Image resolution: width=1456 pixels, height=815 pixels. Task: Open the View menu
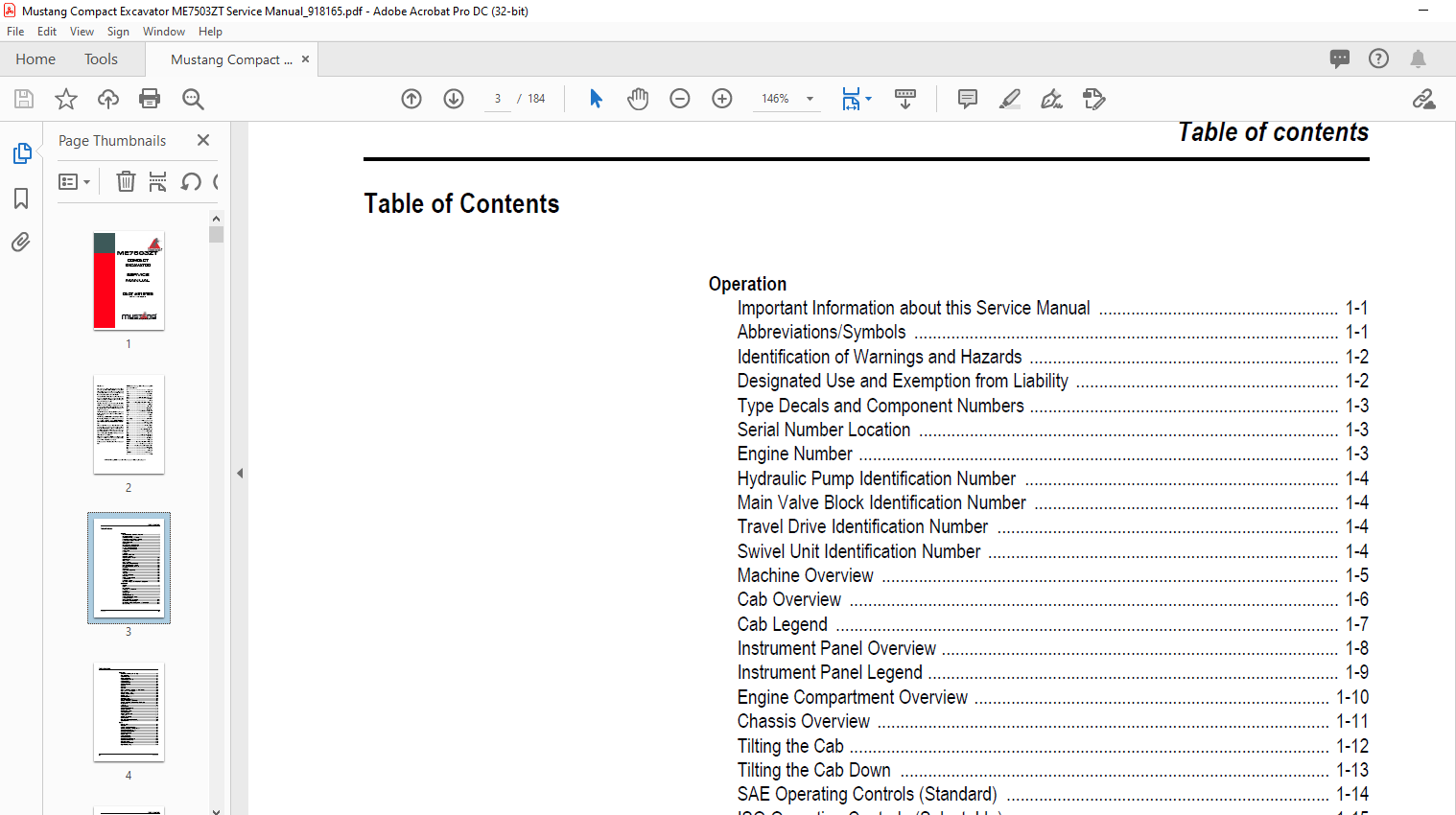coord(82,32)
